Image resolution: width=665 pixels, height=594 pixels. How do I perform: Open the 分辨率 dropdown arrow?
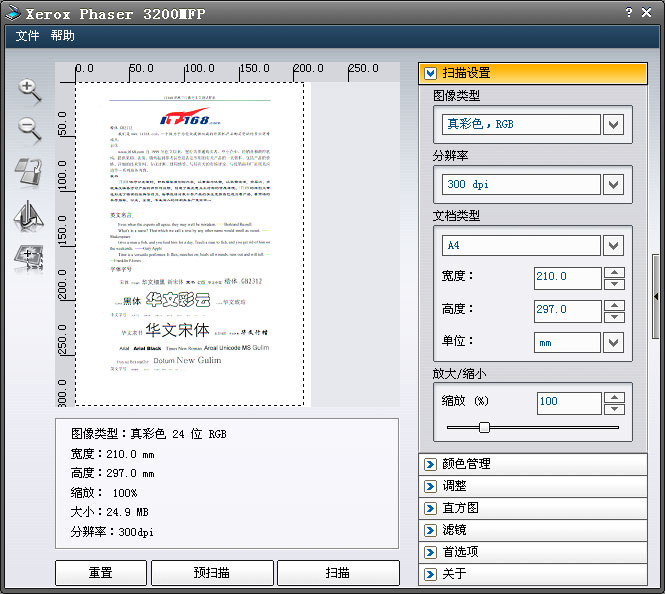pyautogui.click(x=614, y=184)
